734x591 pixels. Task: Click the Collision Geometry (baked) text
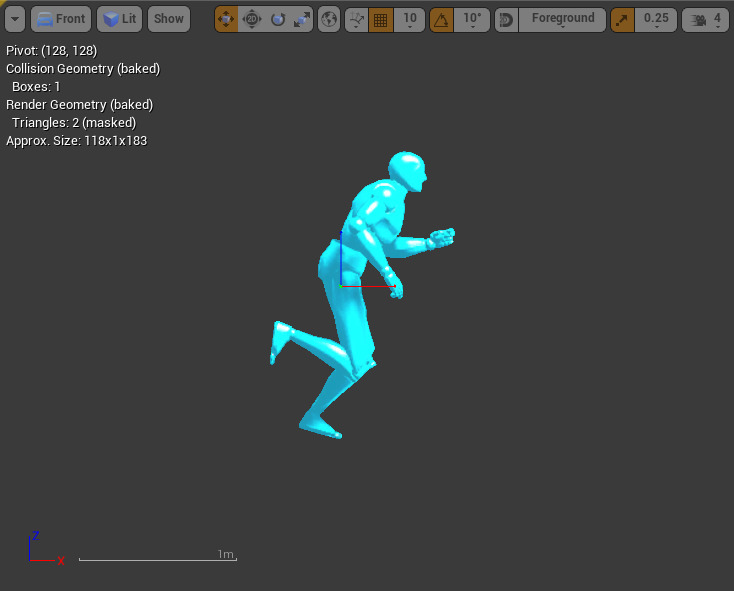(x=83, y=69)
